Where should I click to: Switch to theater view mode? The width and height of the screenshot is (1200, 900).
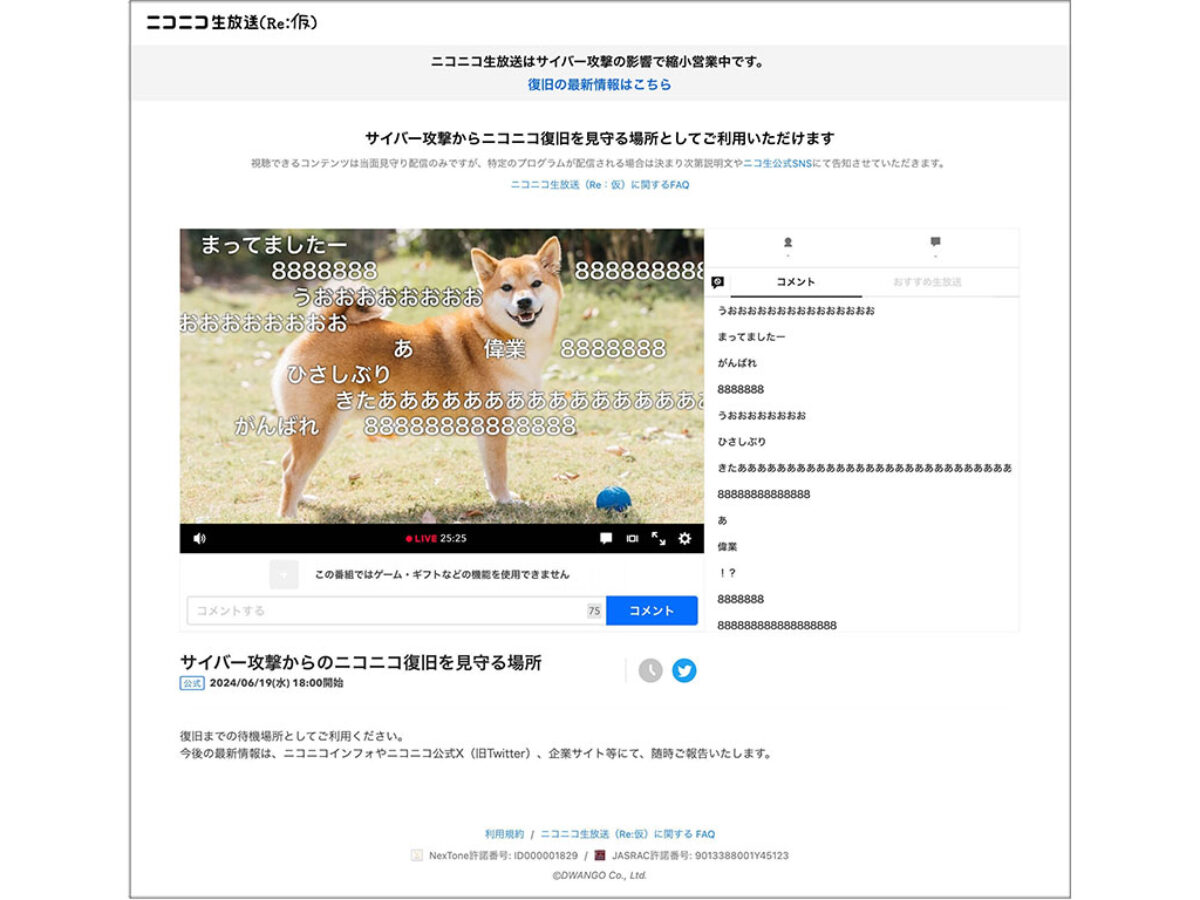632,537
